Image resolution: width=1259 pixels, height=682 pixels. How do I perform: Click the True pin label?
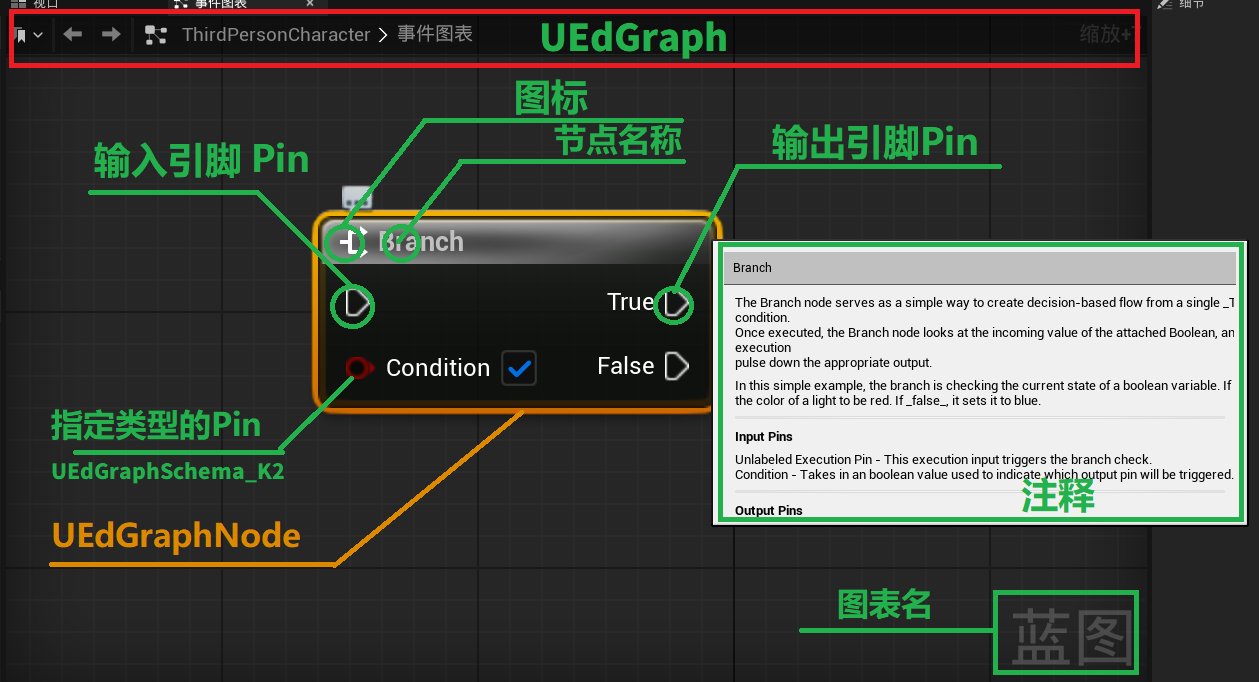pos(631,302)
